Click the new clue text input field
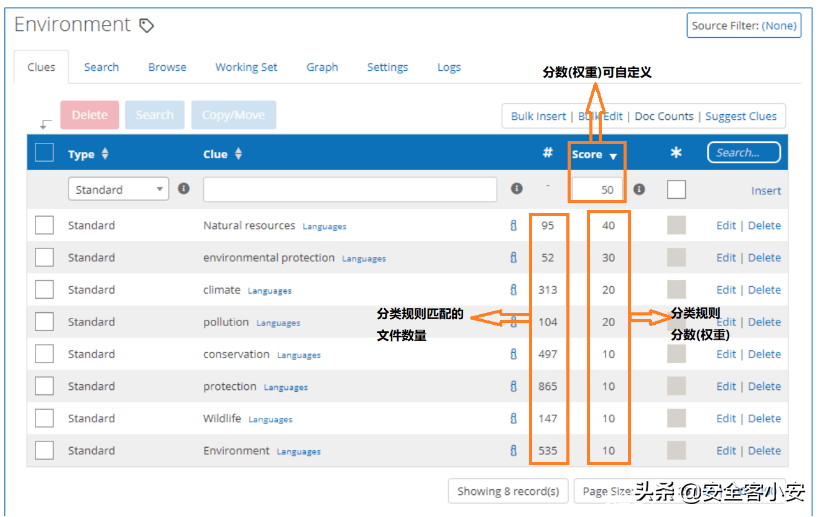 tap(350, 189)
